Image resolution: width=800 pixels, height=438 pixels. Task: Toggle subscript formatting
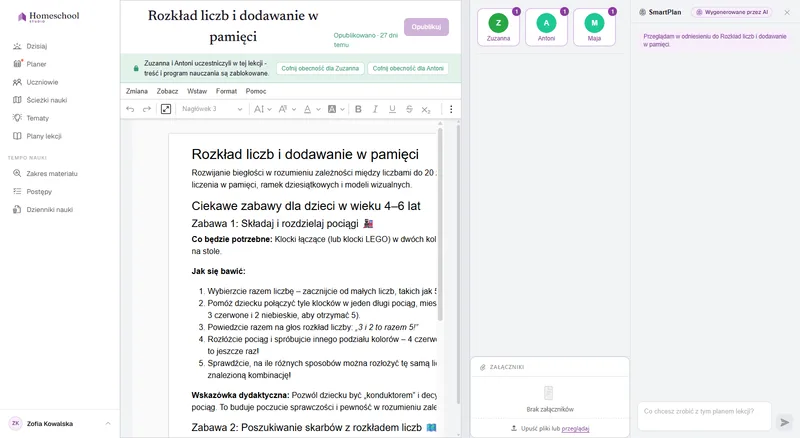(426, 109)
